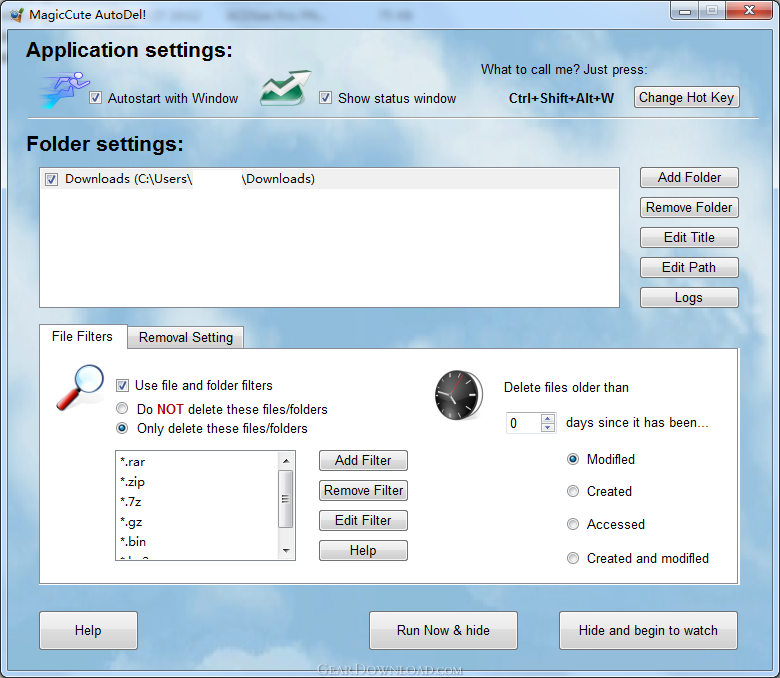Select Only delete these files/folders
The image size is (780, 678).
point(122,428)
